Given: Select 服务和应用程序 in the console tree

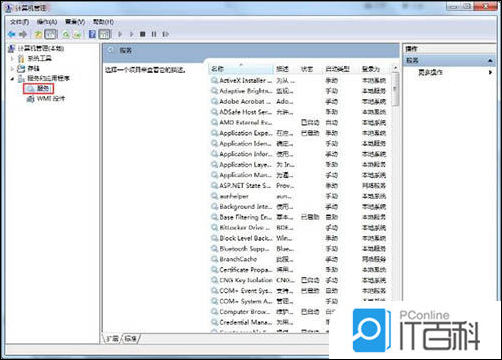Looking at the screenshot, I should click(x=48, y=79).
